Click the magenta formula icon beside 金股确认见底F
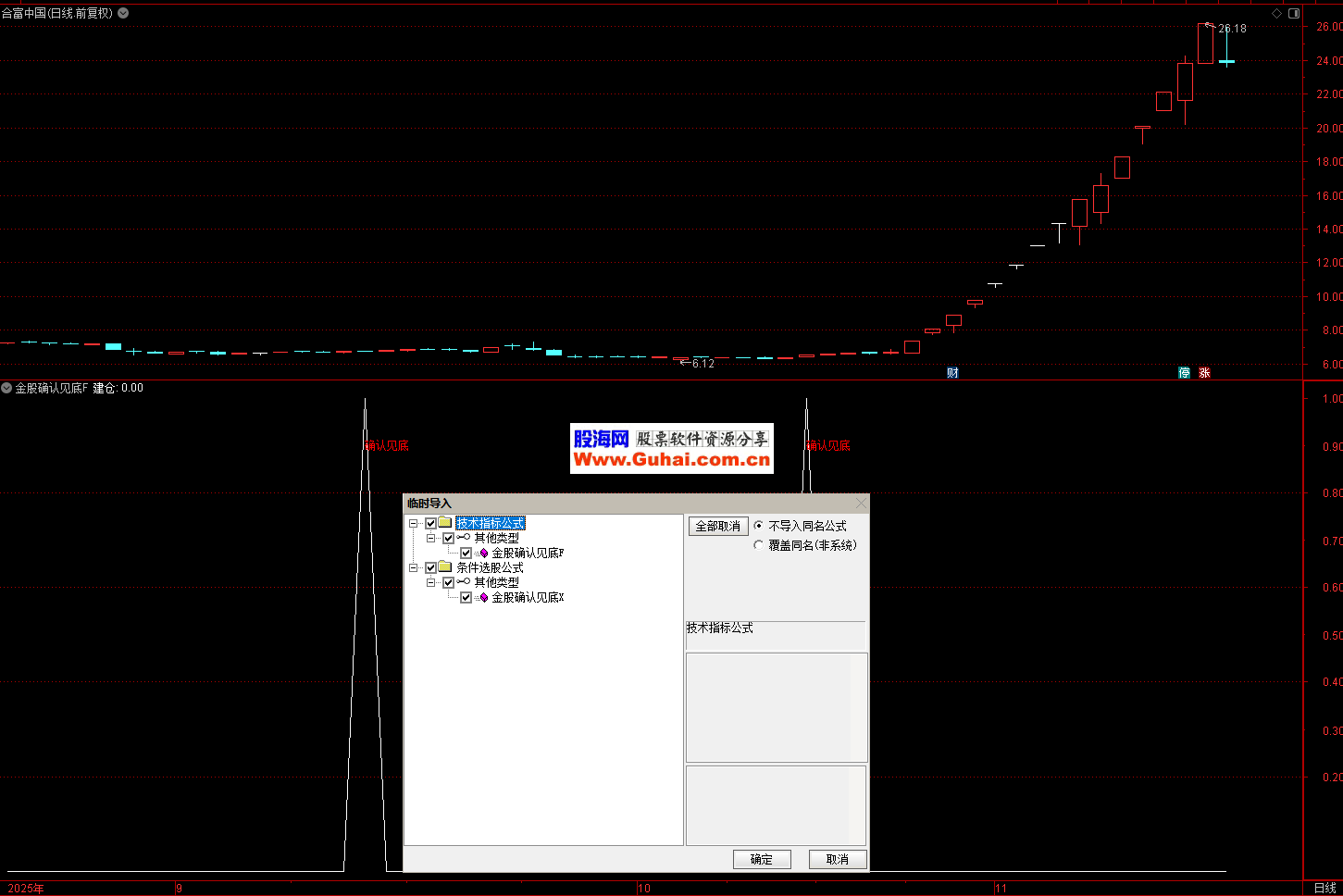The width and height of the screenshot is (1343, 896). [x=482, y=553]
